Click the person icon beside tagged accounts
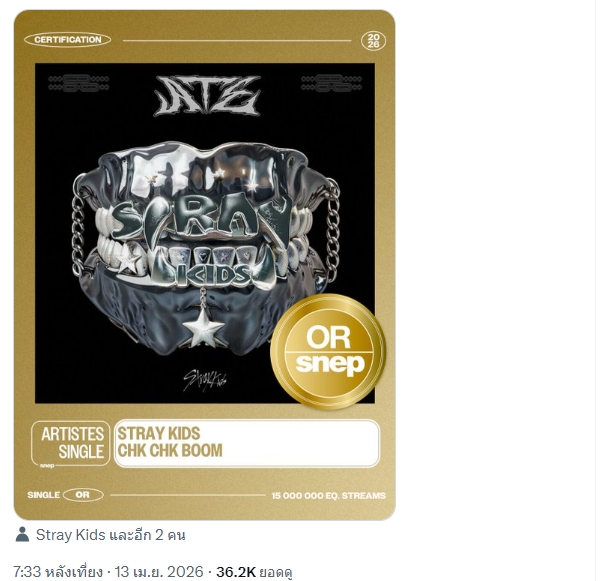This screenshot has height=581, width=607. point(22,534)
